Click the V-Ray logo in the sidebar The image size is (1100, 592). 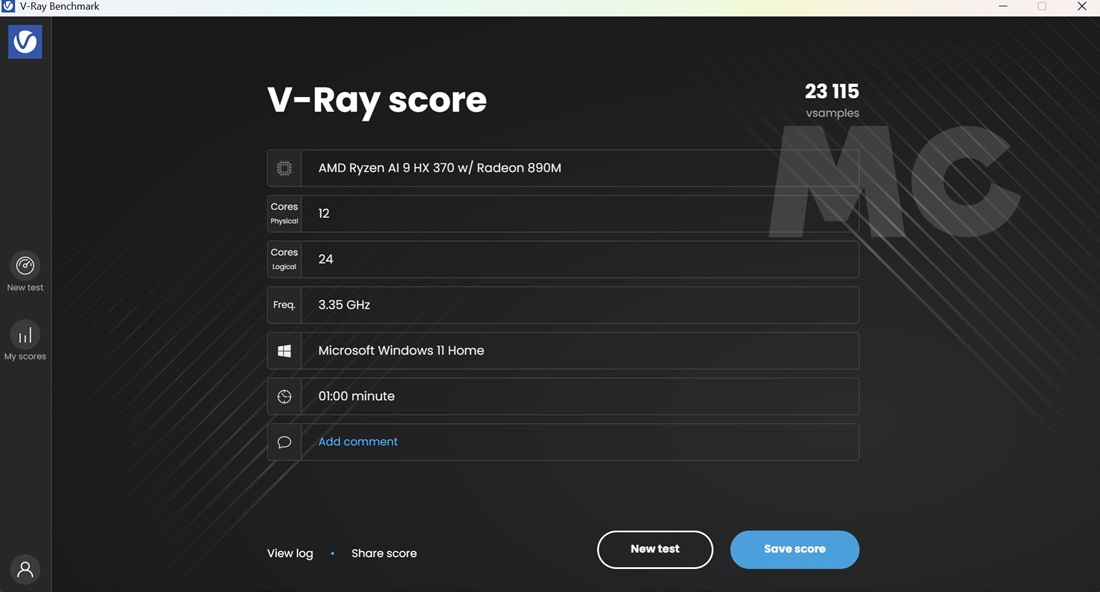coord(25,42)
